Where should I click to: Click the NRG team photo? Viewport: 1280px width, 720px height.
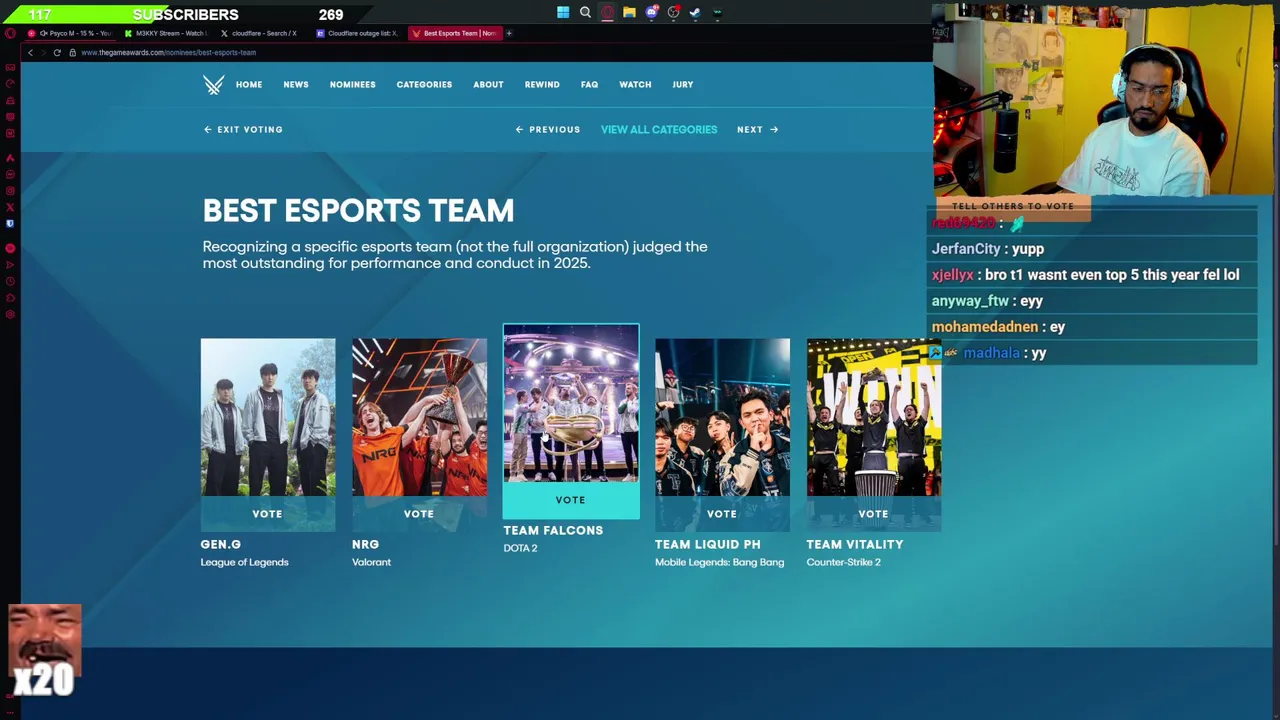tap(419, 417)
